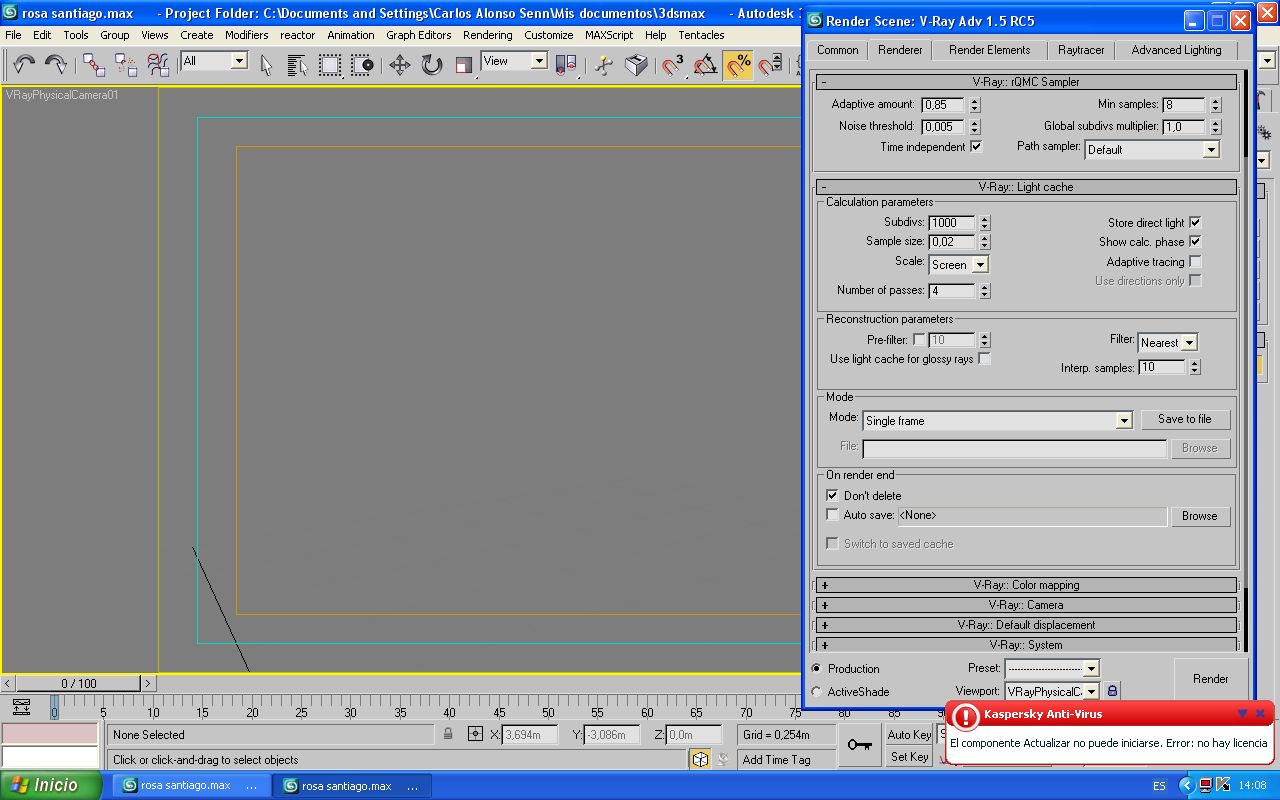Image resolution: width=1280 pixels, height=800 pixels.
Task: Click the Use Pivot Point Center icon
Action: [x=567, y=65]
